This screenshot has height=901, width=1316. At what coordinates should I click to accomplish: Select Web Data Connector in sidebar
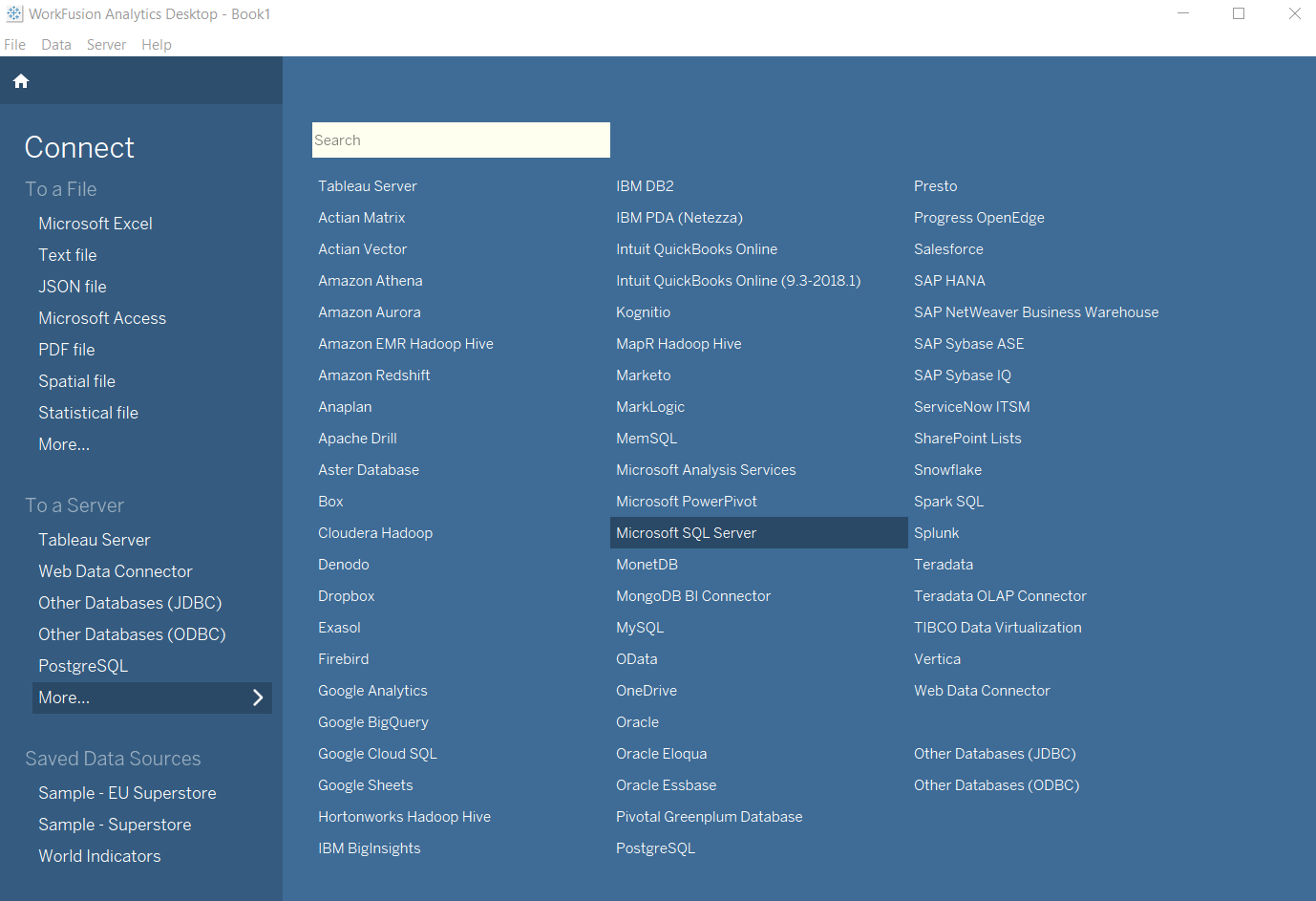pyautogui.click(x=116, y=571)
